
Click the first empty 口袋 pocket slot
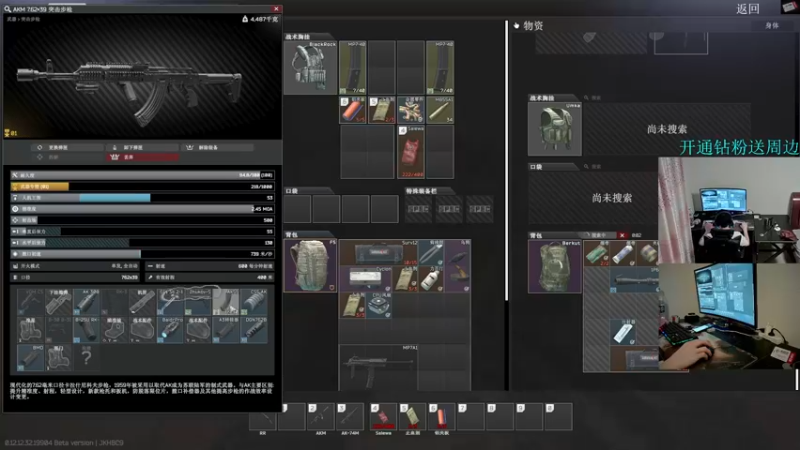click(297, 209)
